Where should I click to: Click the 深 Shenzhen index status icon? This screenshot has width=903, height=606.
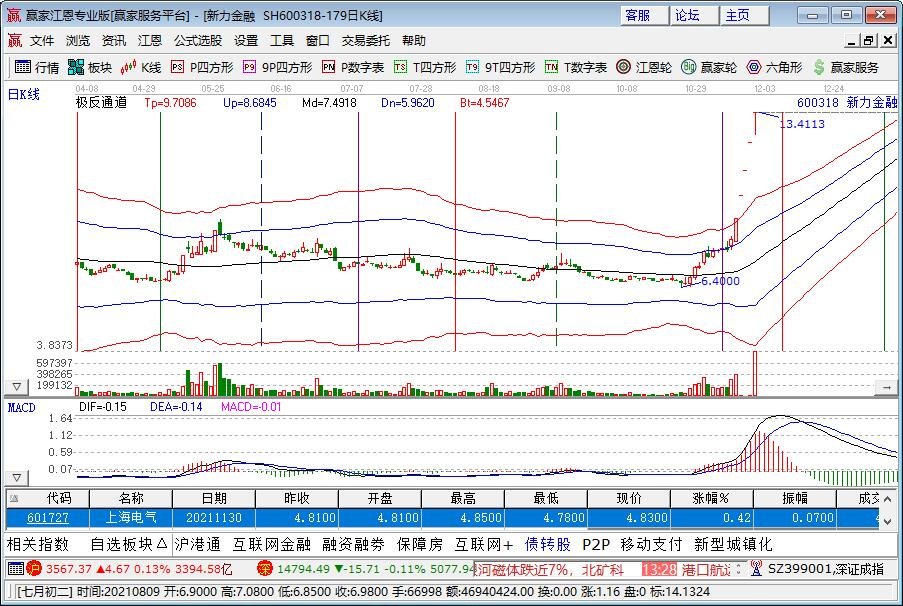pos(264,569)
